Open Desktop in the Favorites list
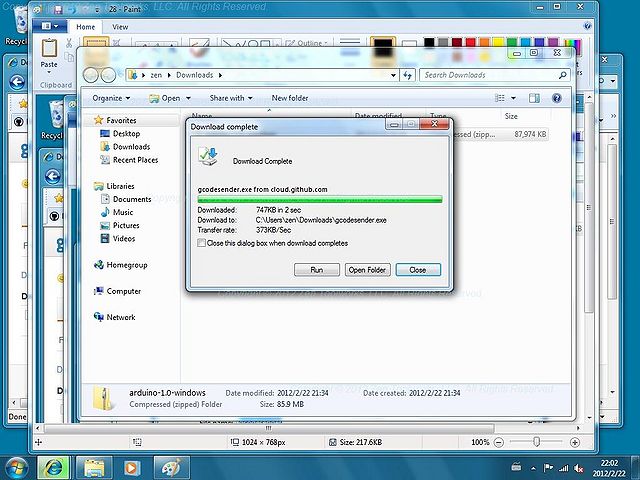The width and height of the screenshot is (640, 480). click(120, 133)
